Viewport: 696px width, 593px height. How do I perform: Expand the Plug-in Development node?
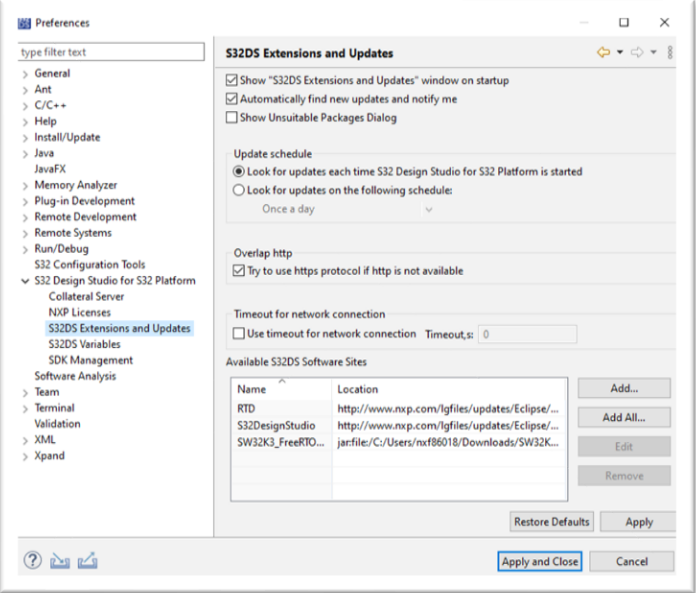click(25, 202)
